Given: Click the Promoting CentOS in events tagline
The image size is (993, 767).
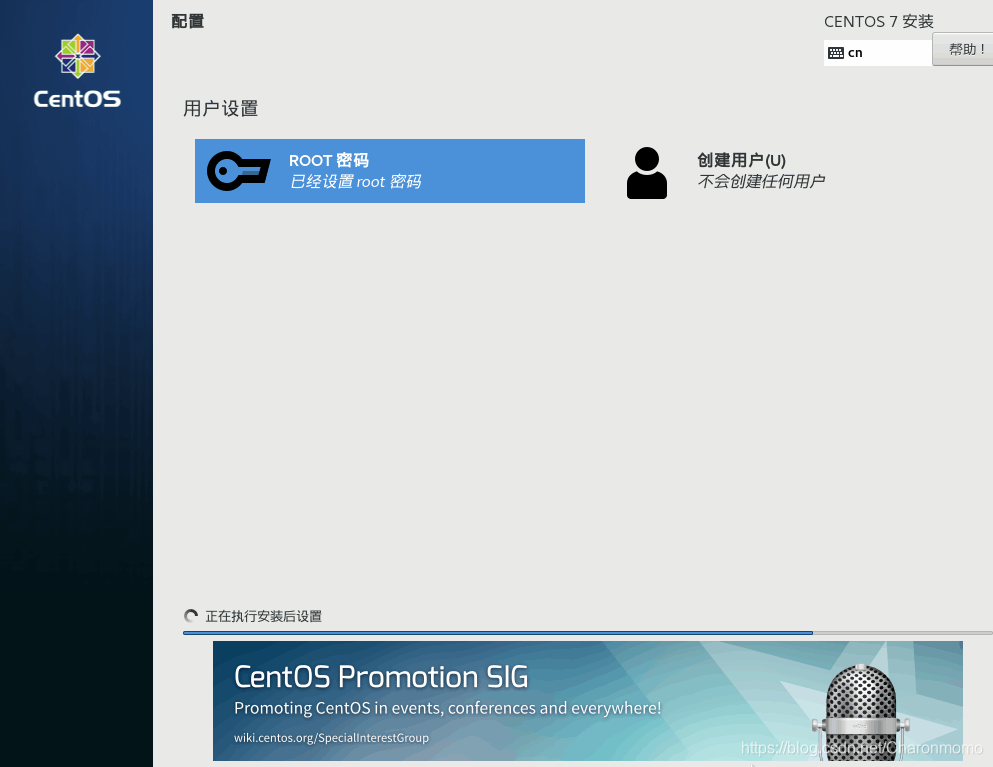Looking at the screenshot, I should point(448,708).
